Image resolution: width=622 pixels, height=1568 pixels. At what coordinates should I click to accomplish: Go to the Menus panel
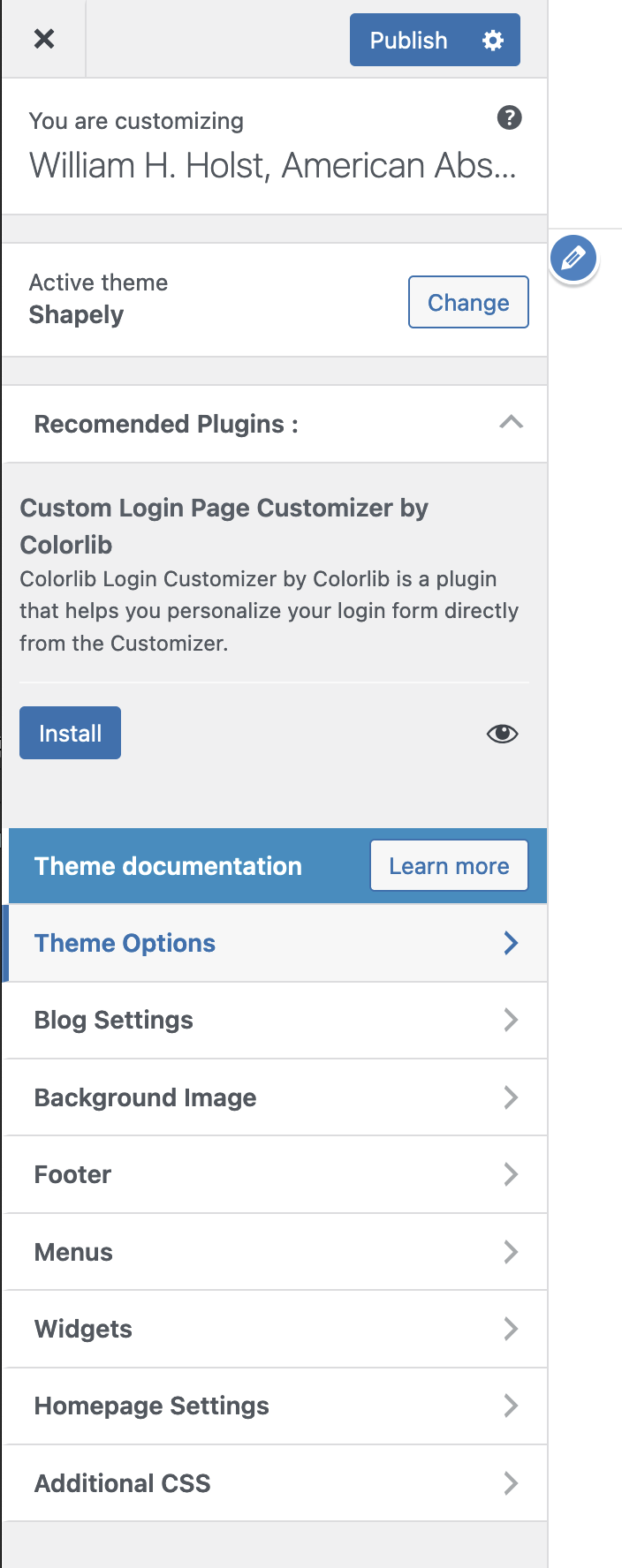pos(73,1252)
